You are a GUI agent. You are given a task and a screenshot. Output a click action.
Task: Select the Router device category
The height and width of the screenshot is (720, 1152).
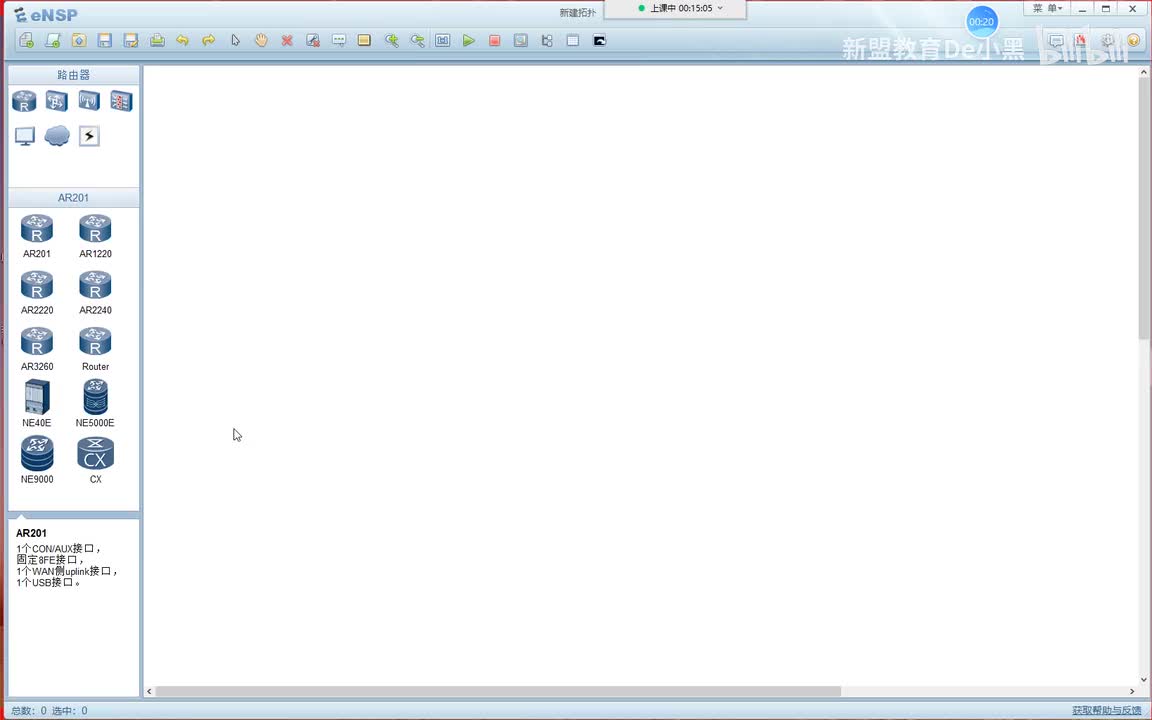point(24,101)
